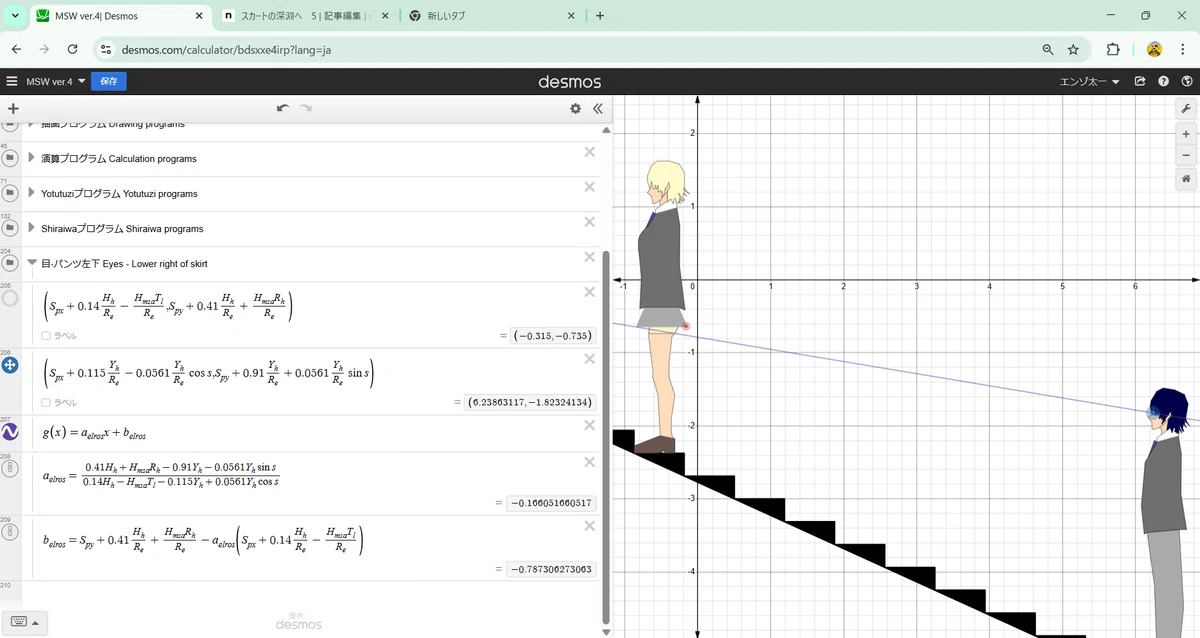Collapse the Eyes - Lower right of skirt folder
This screenshot has height=638, width=1200.
pos(32,263)
